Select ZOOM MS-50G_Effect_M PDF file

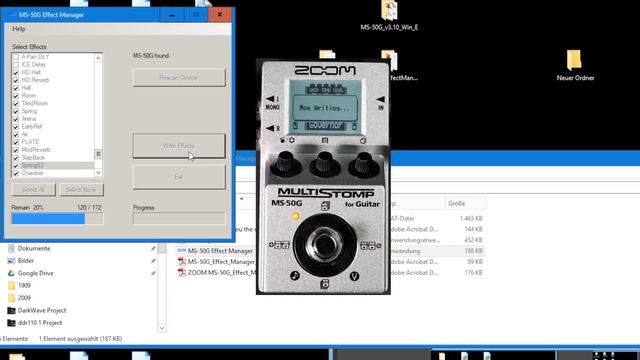222,273
